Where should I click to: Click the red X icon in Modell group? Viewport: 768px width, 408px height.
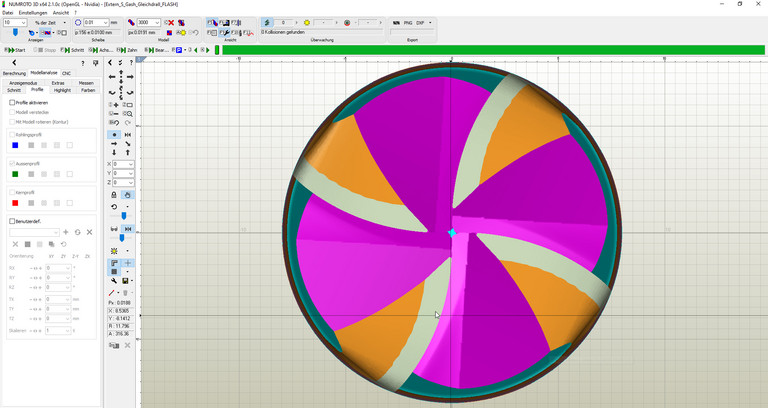tap(170, 22)
